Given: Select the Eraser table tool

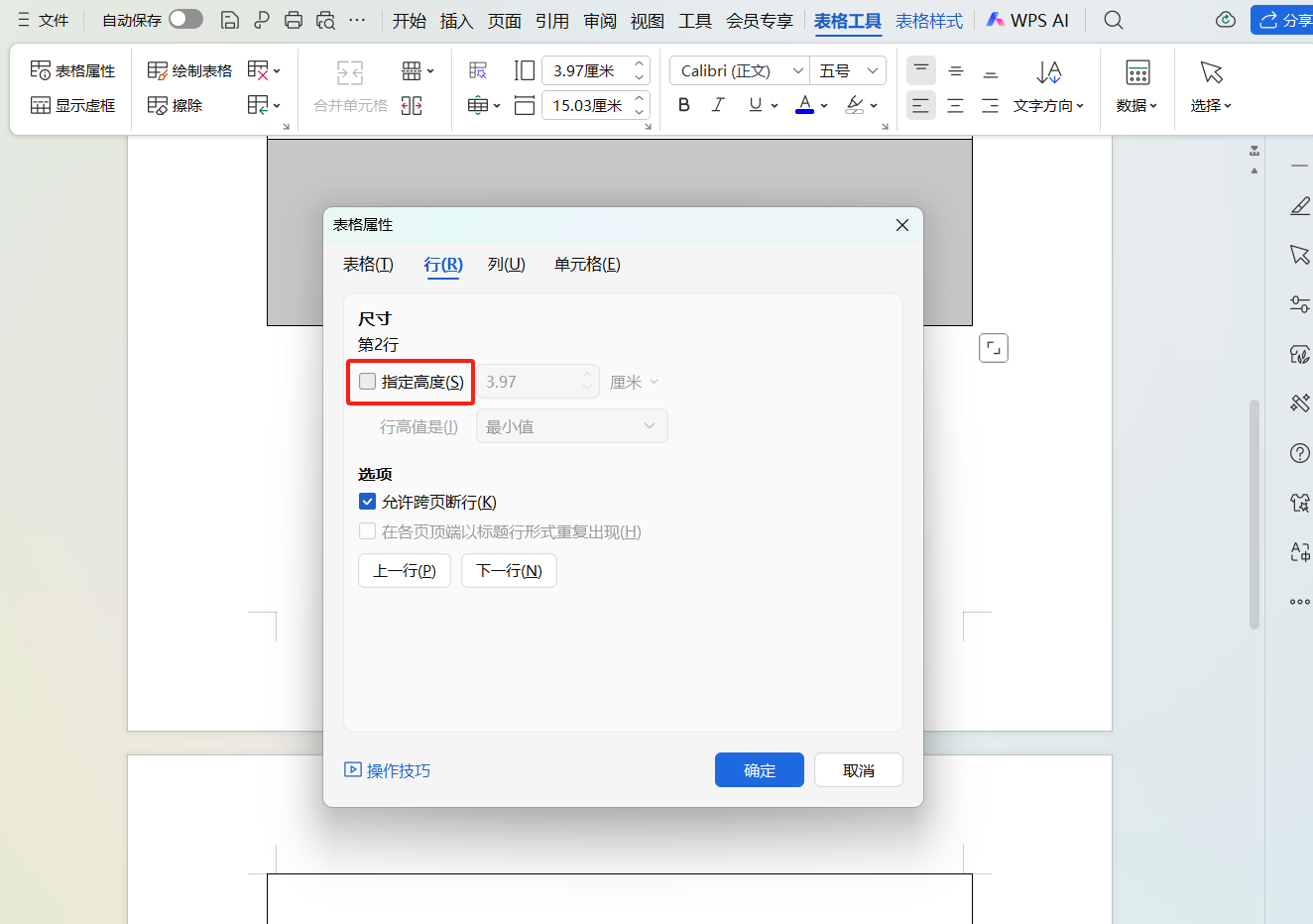Looking at the screenshot, I should point(175,105).
